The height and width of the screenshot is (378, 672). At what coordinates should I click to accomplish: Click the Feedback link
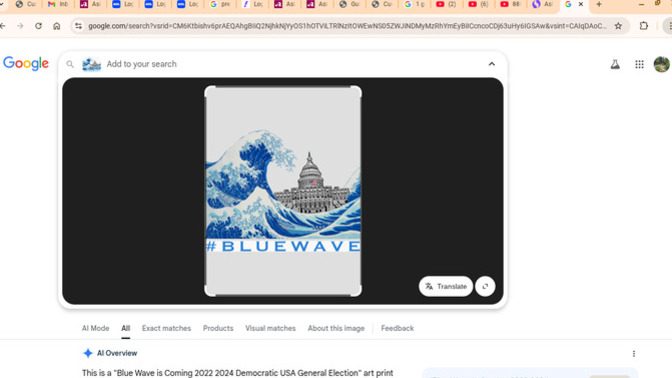point(397,328)
